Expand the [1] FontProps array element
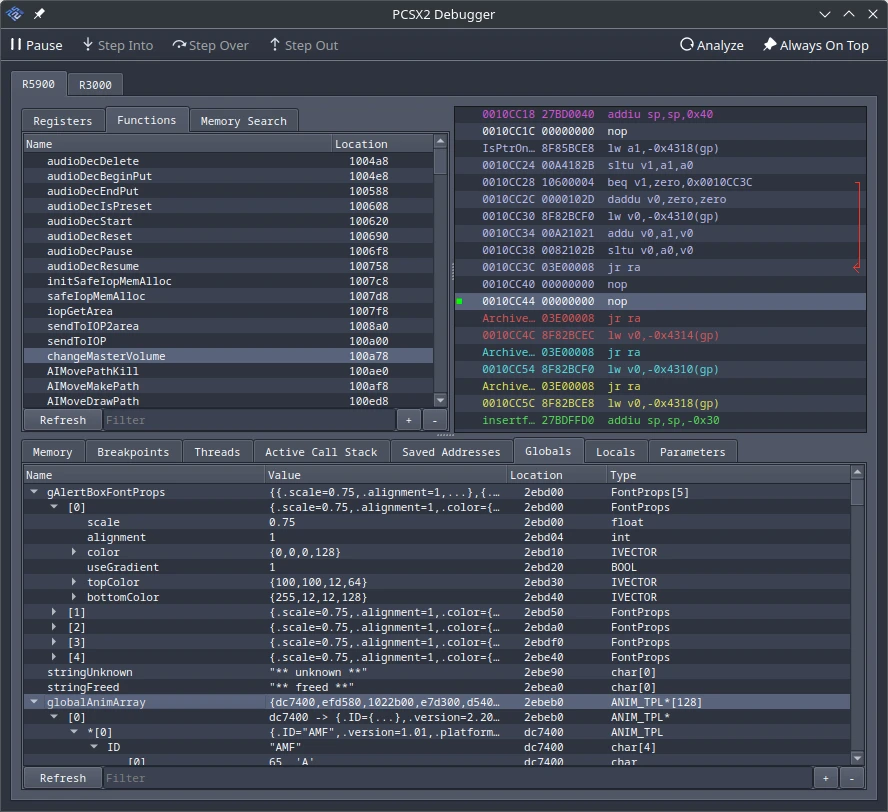The image size is (888, 812). tap(55, 612)
